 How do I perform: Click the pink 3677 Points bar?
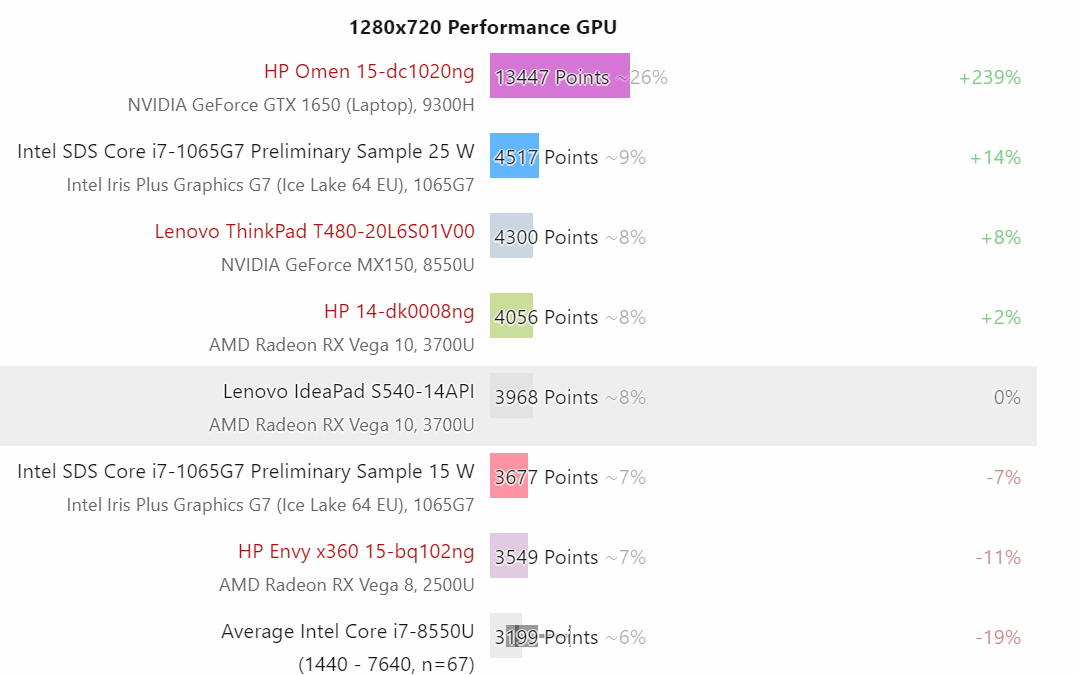click(x=509, y=476)
